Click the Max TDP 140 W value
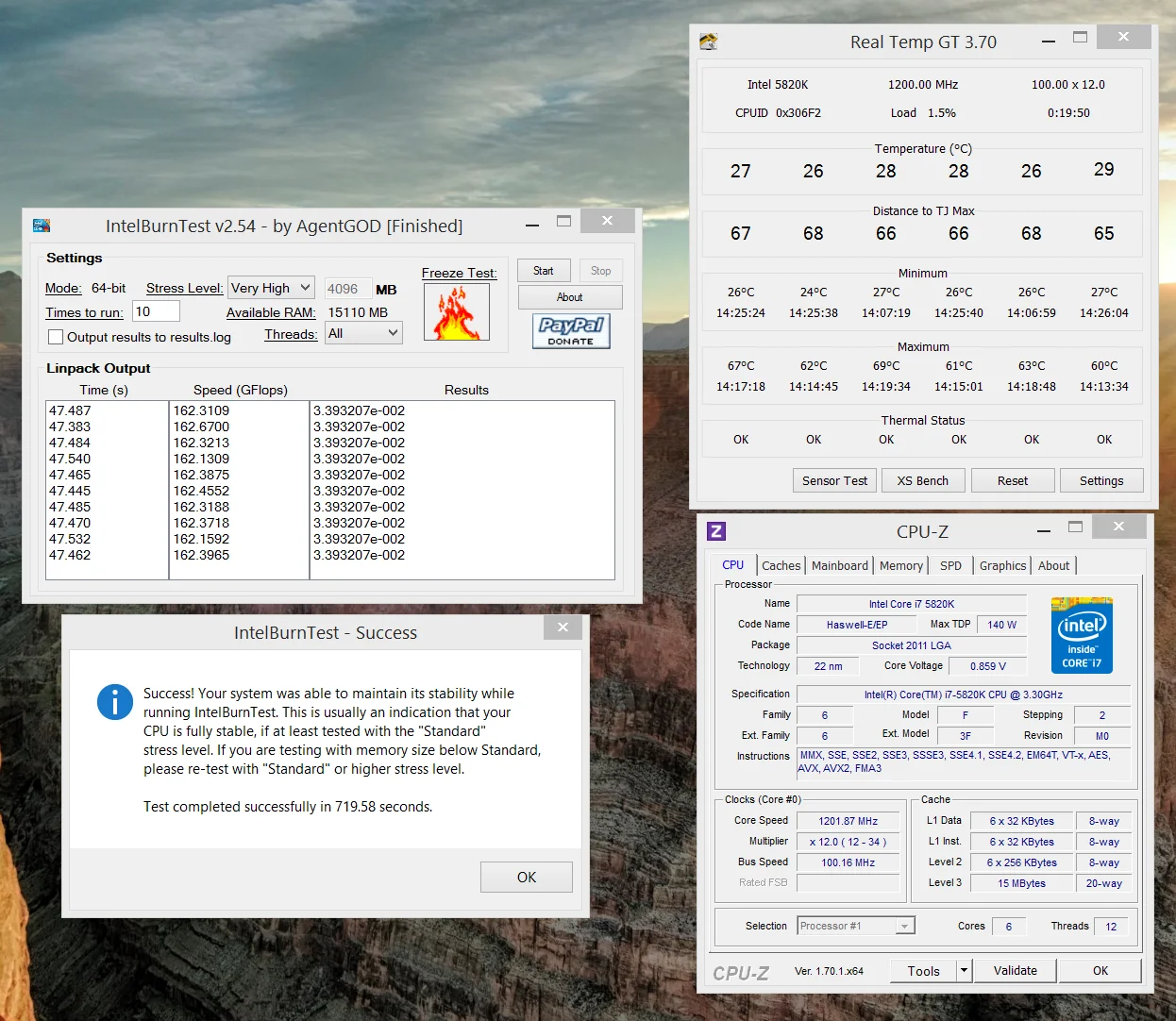The width and height of the screenshot is (1176, 1021). [x=1002, y=625]
